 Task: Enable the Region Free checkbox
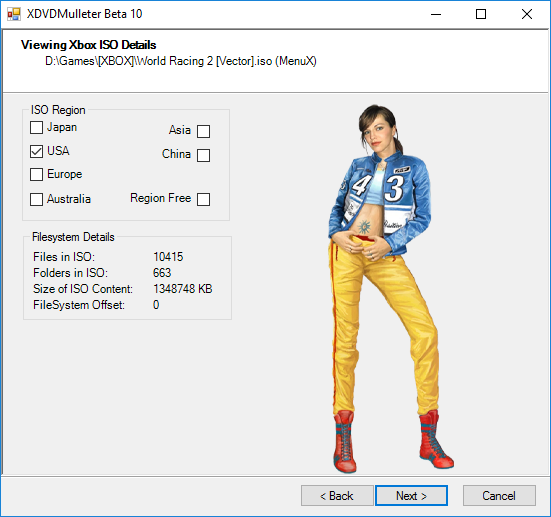203,199
